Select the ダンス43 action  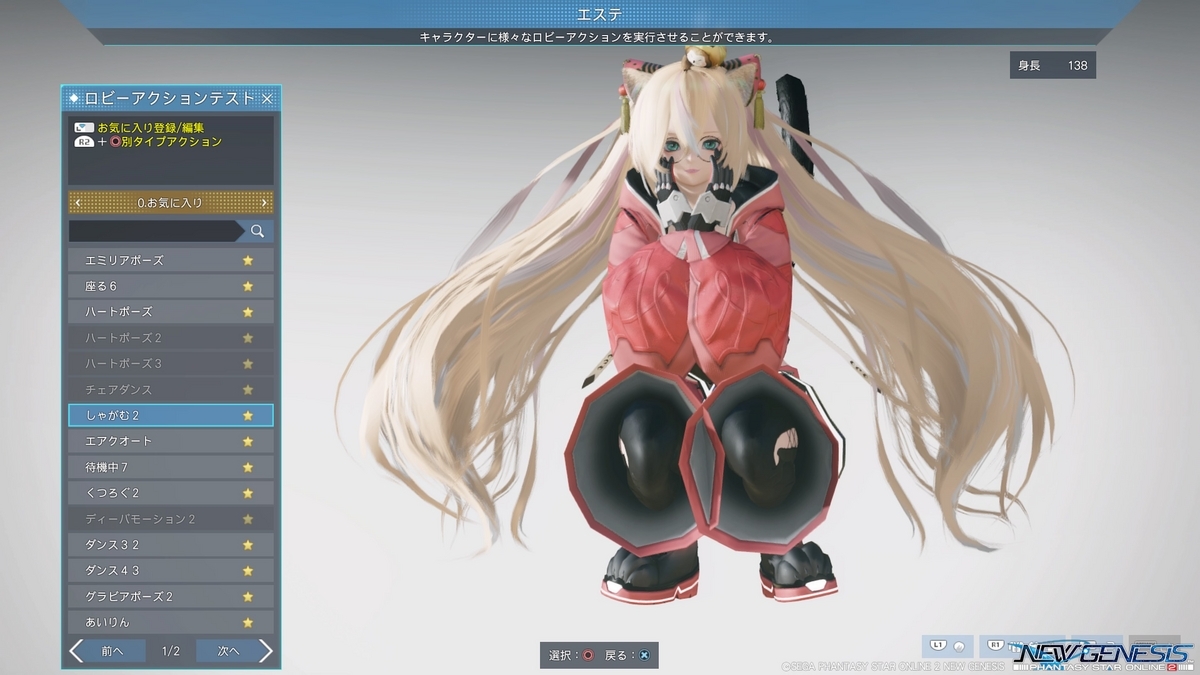pyautogui.click(x=171, y=571)
